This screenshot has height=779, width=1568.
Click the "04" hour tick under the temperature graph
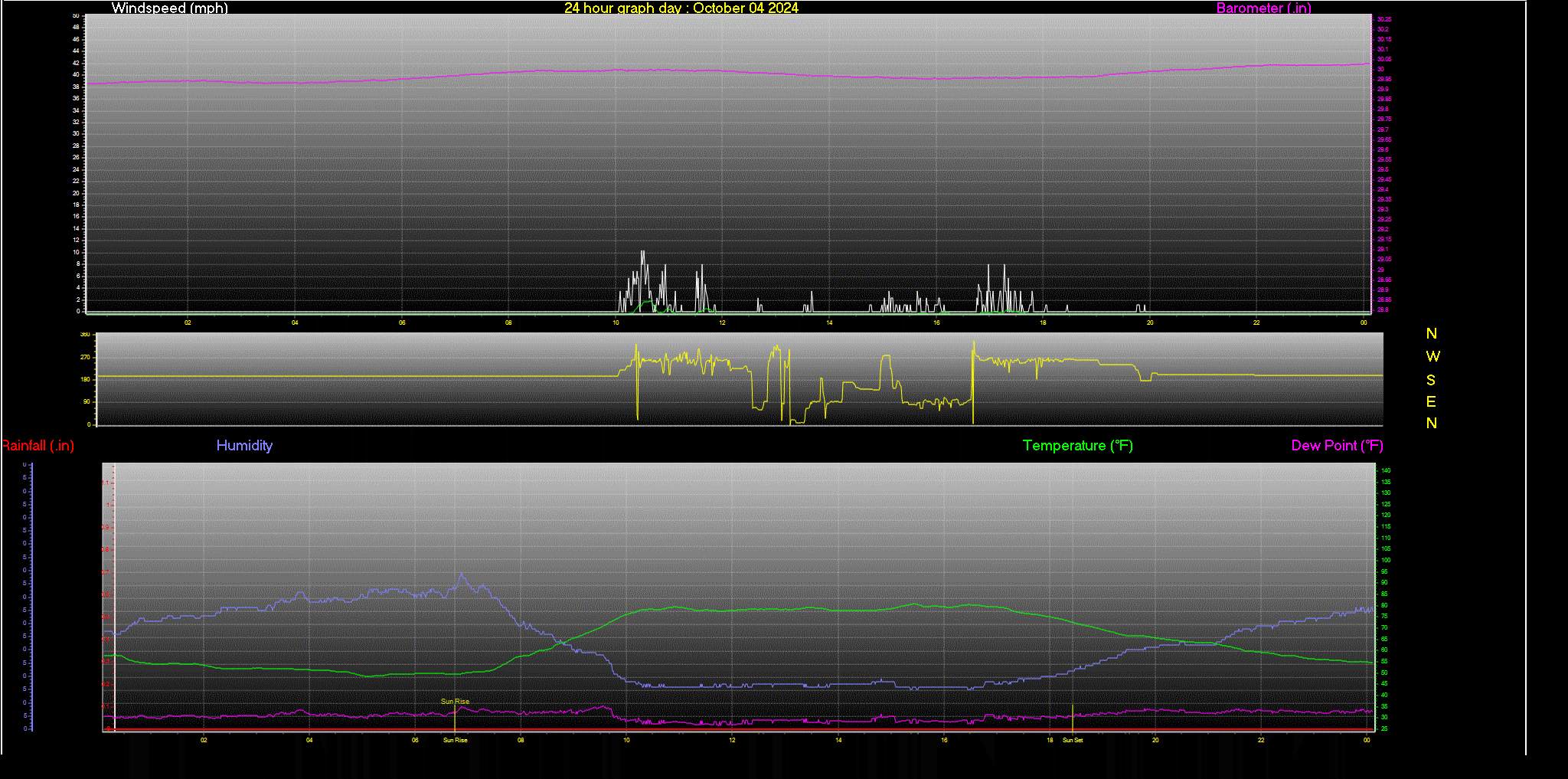coord(309,740)
